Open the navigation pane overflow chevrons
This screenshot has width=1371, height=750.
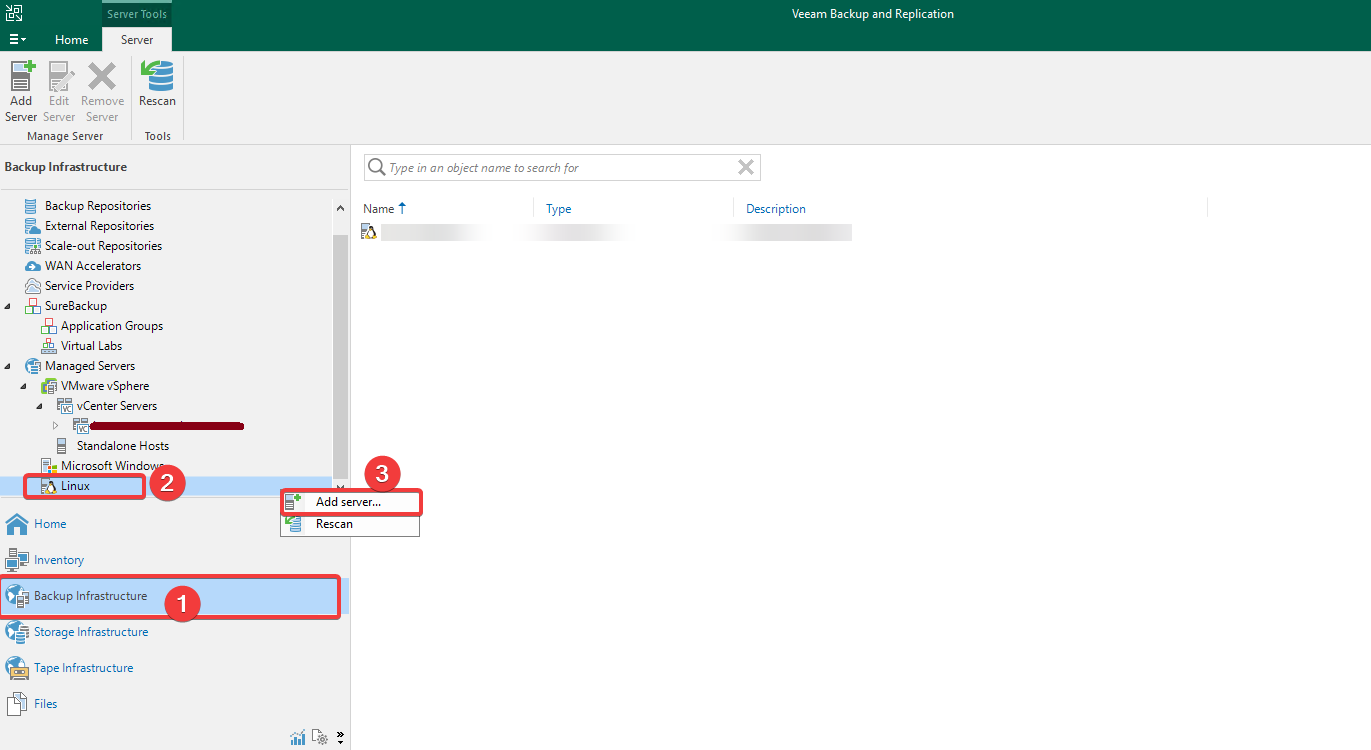tap(341, 738)
